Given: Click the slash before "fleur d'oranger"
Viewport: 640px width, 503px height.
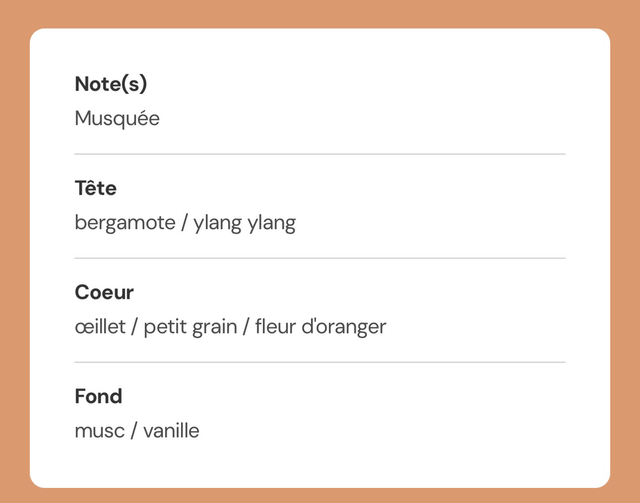Looking at the screenshot, I should pos(246,327).
